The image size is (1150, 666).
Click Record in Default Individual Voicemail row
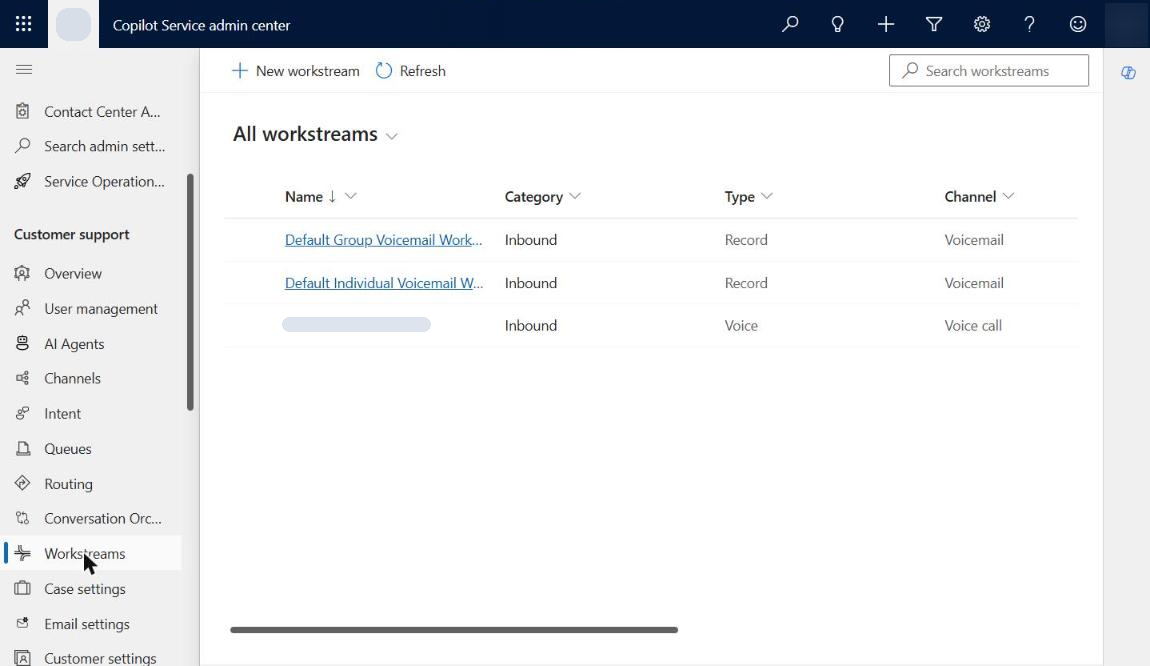point(746,283)
